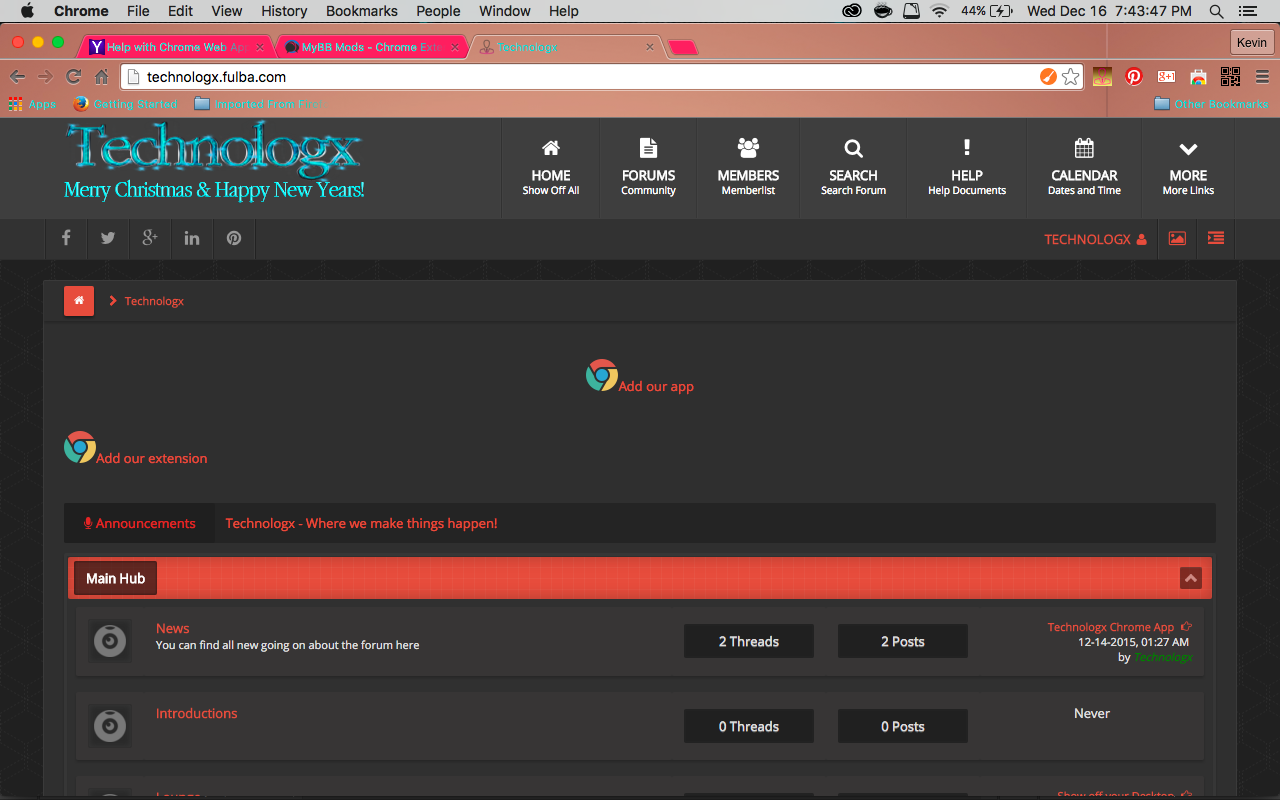Click the orange broom icon in address bar
1280x800 pixels.
[x=1048, y=77]
